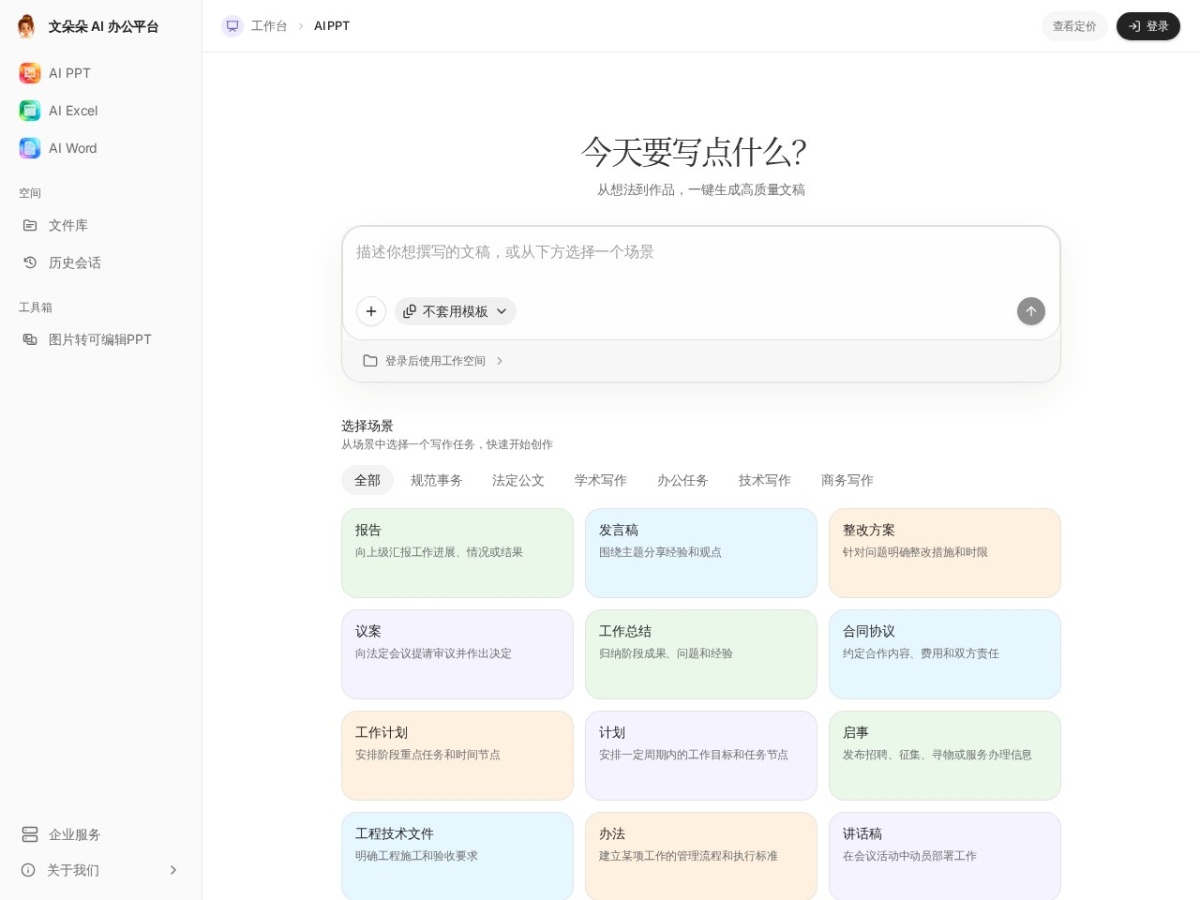Open the AI PPT sidebar icon
The width and height of the screenshot is (1200, 900).
(30, 73)
